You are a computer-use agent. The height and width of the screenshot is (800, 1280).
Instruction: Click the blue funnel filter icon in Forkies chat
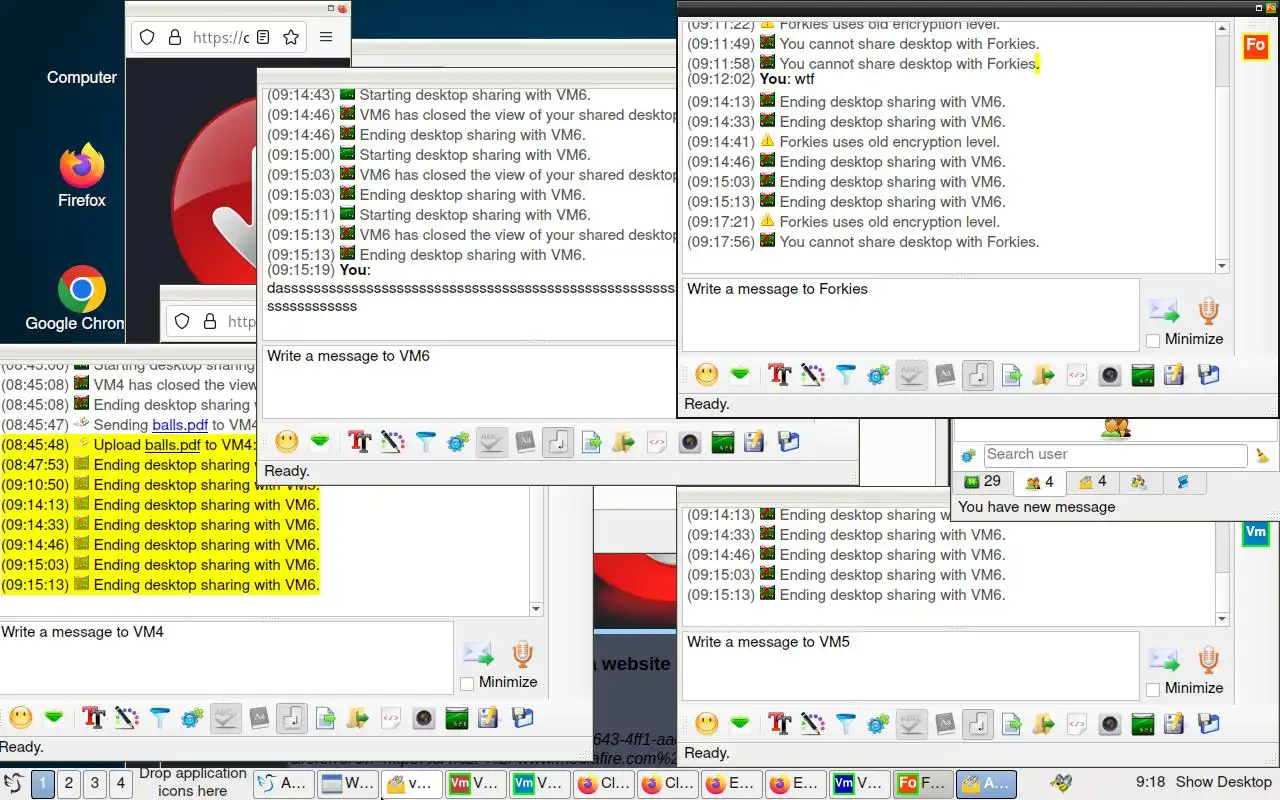click(x=845, y=375)
